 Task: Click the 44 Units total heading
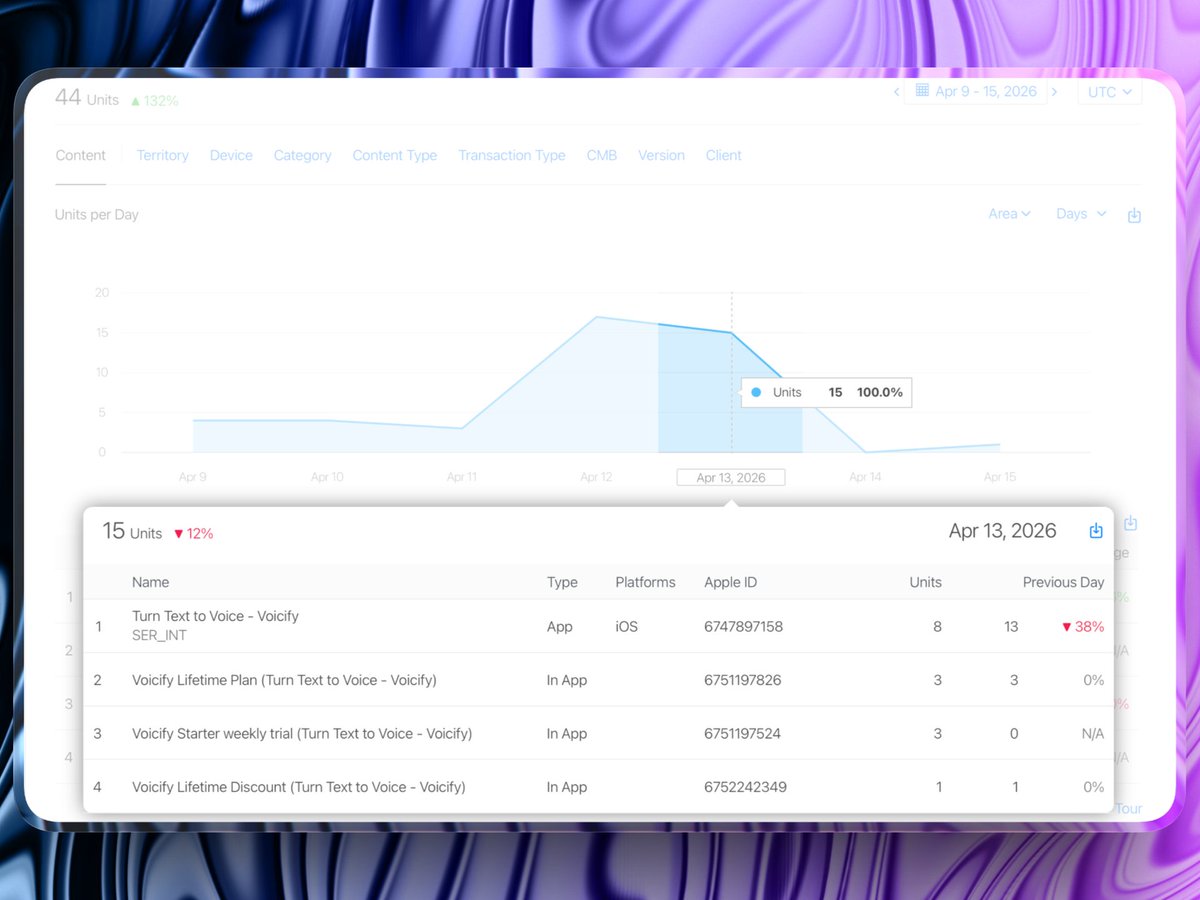pos(86,98)
